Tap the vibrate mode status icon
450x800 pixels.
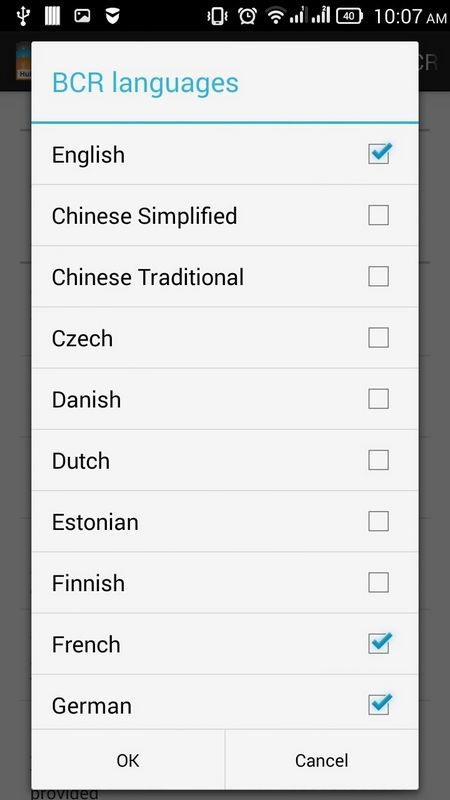[x=217, y=16]
